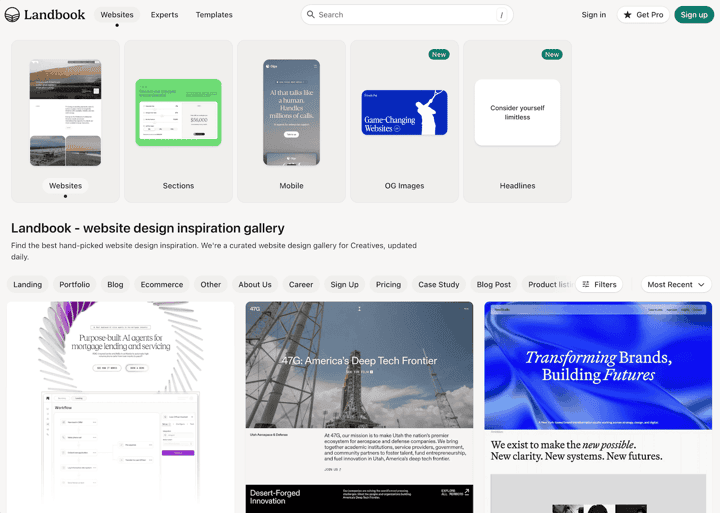The image size is (720, 513).
Task: Select the Mobile category card
Action: [x=291, y=121]
